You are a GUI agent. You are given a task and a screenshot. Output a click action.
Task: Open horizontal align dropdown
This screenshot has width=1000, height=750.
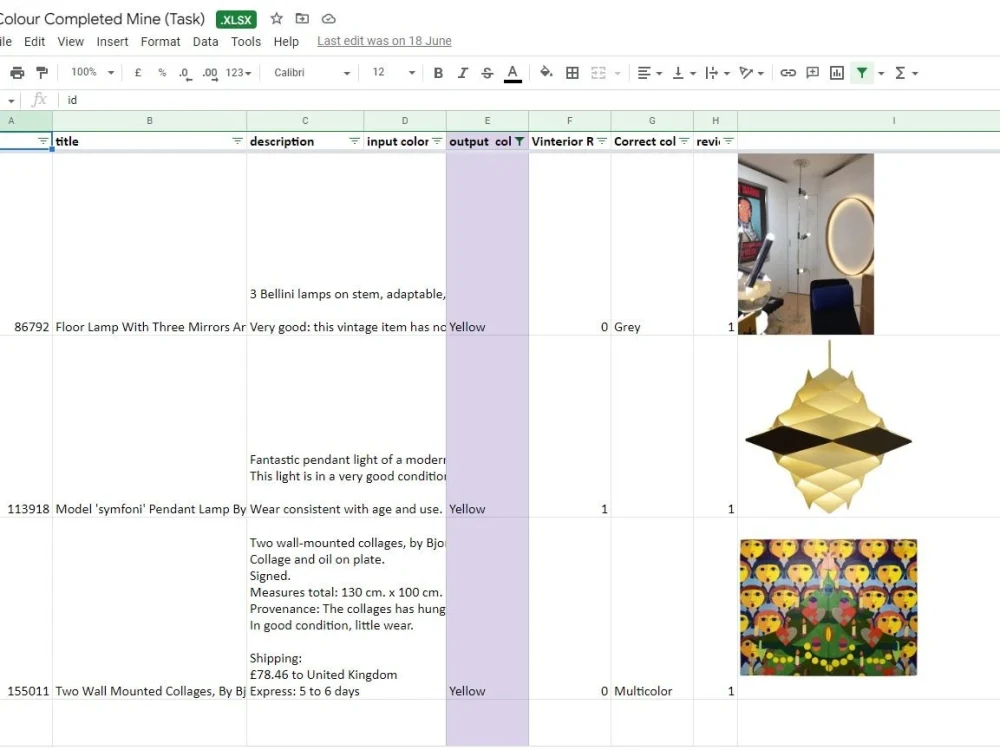(x=650, y=73)
